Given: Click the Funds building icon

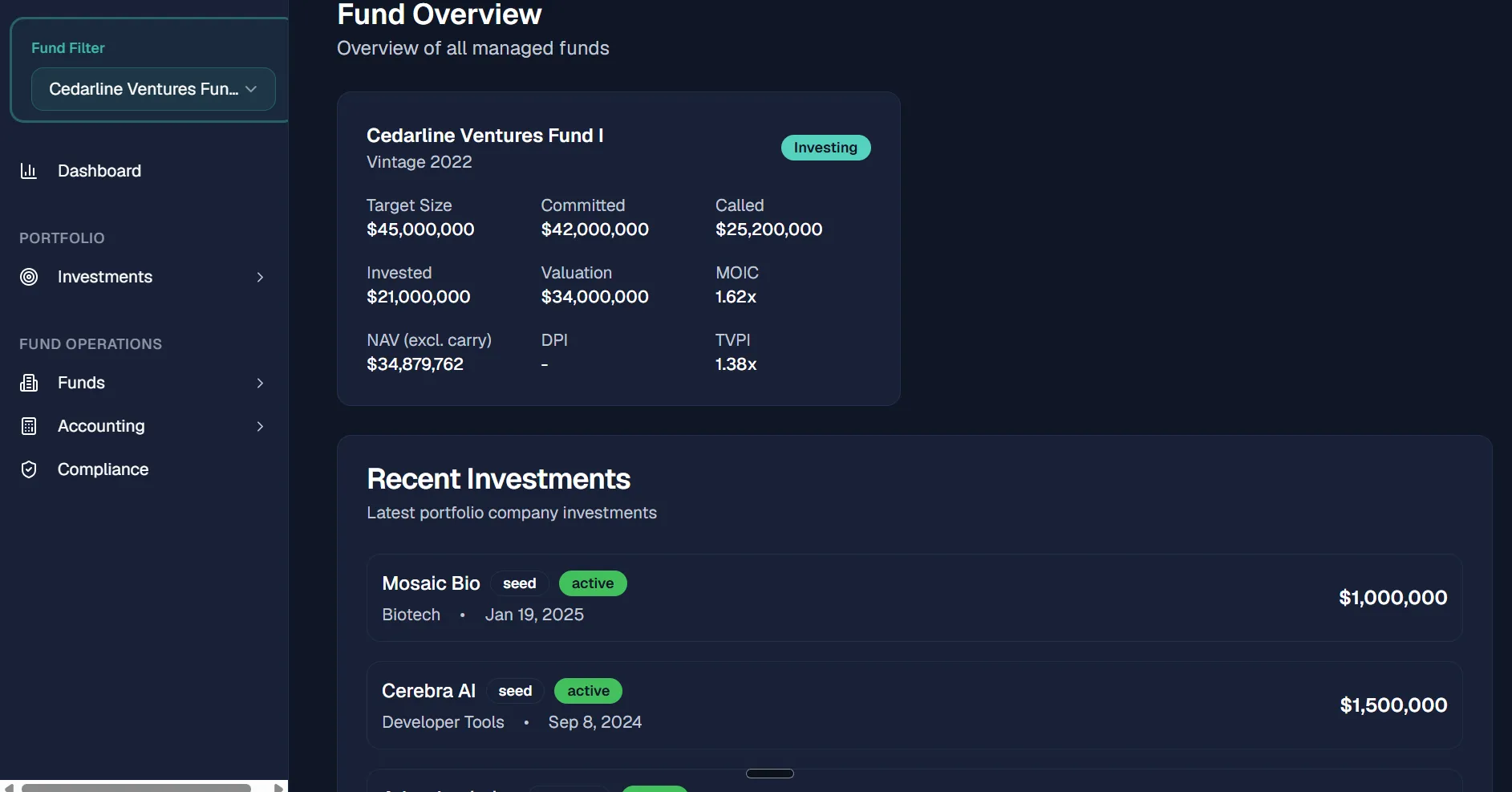Looking at the screenshot, I should [x=29, y=383].
